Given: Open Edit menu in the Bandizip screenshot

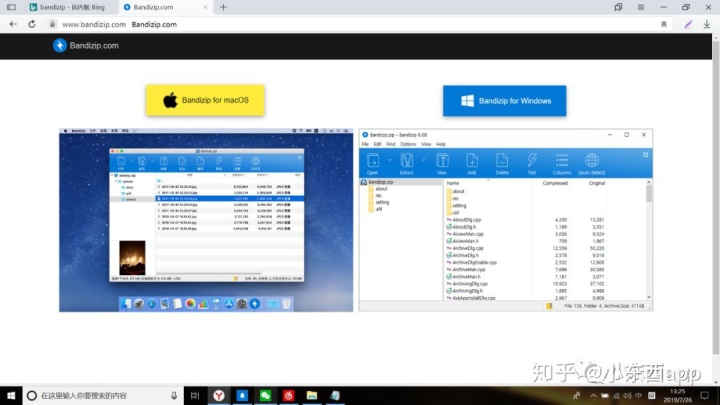Looking at the screenshot, I should tap(377, 144).
